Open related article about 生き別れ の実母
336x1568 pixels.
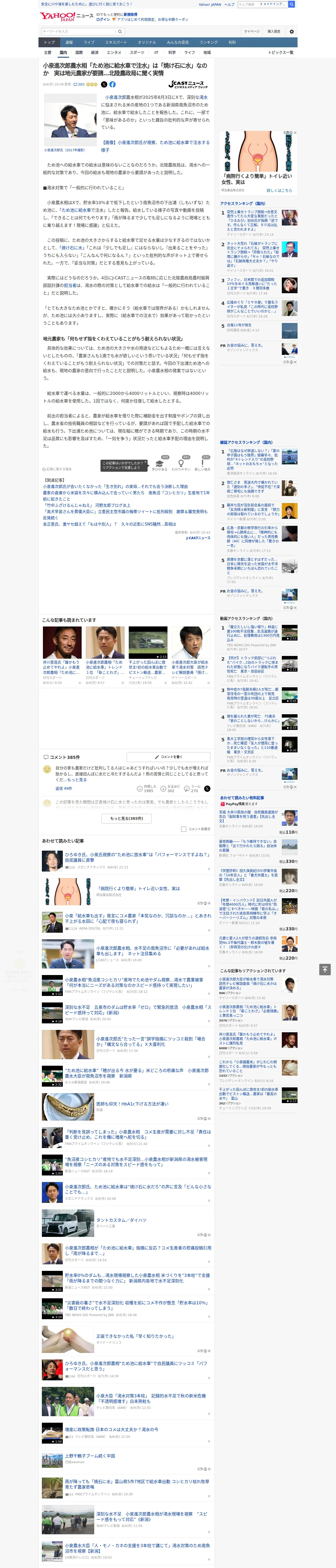click(115, 486)
